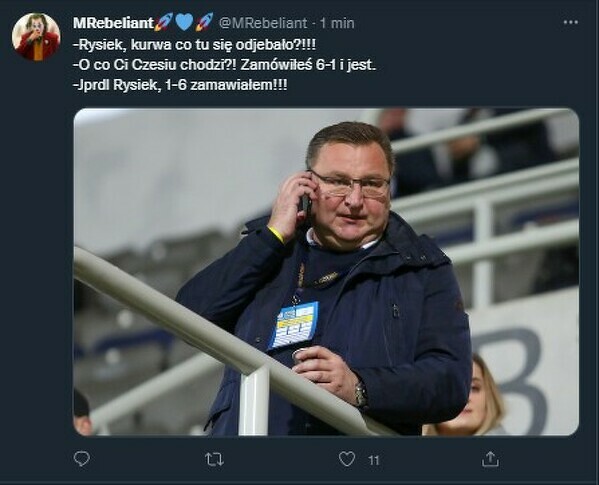Open the reply speech bubble icon
Screen dimensions: 599x485
(x=82, y=459)
